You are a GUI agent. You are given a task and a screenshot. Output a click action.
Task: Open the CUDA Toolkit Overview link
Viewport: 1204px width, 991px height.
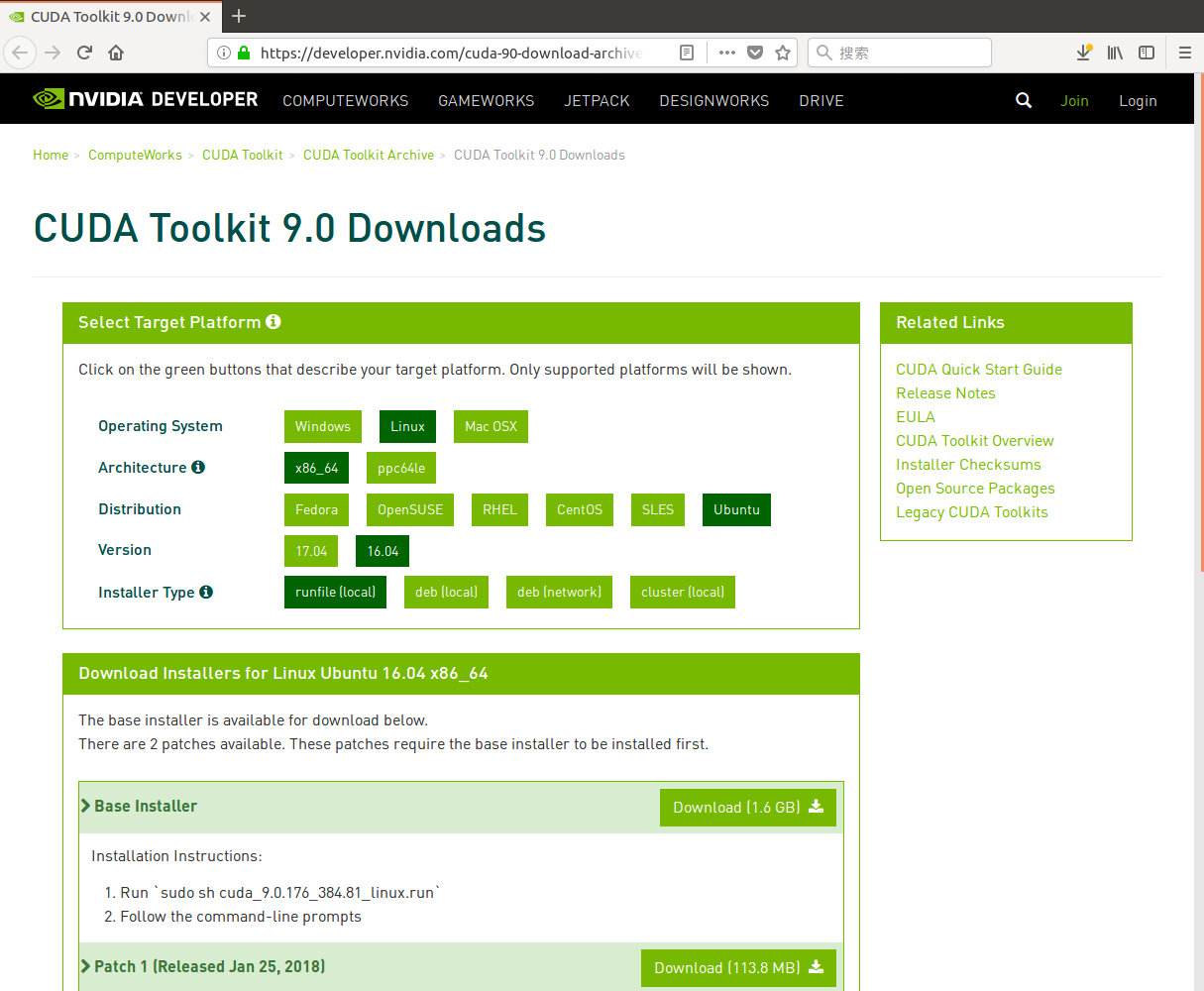click(975, 440)
